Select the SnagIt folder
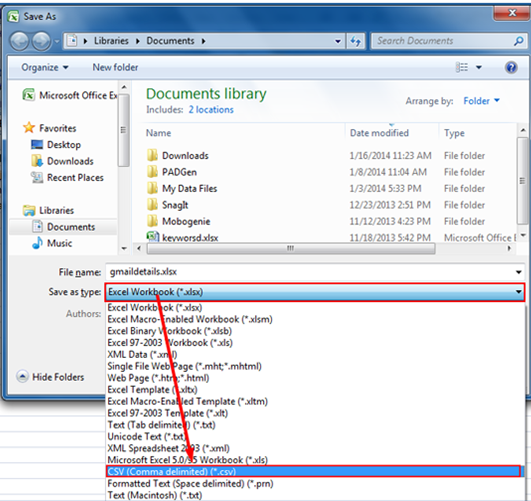This screenshot has height=501, width=531. [168, 205]
